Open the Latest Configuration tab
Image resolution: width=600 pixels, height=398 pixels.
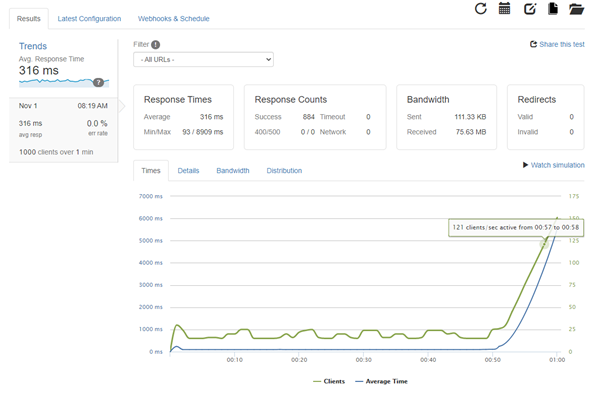click(89, 19)
